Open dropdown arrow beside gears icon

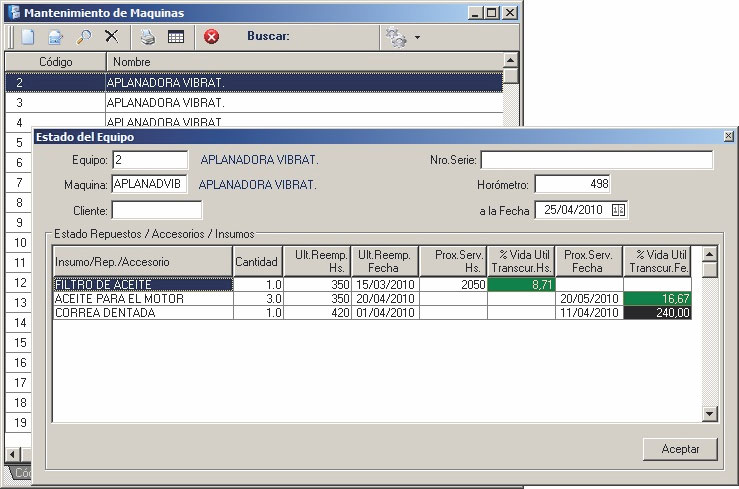pos(417,38)
